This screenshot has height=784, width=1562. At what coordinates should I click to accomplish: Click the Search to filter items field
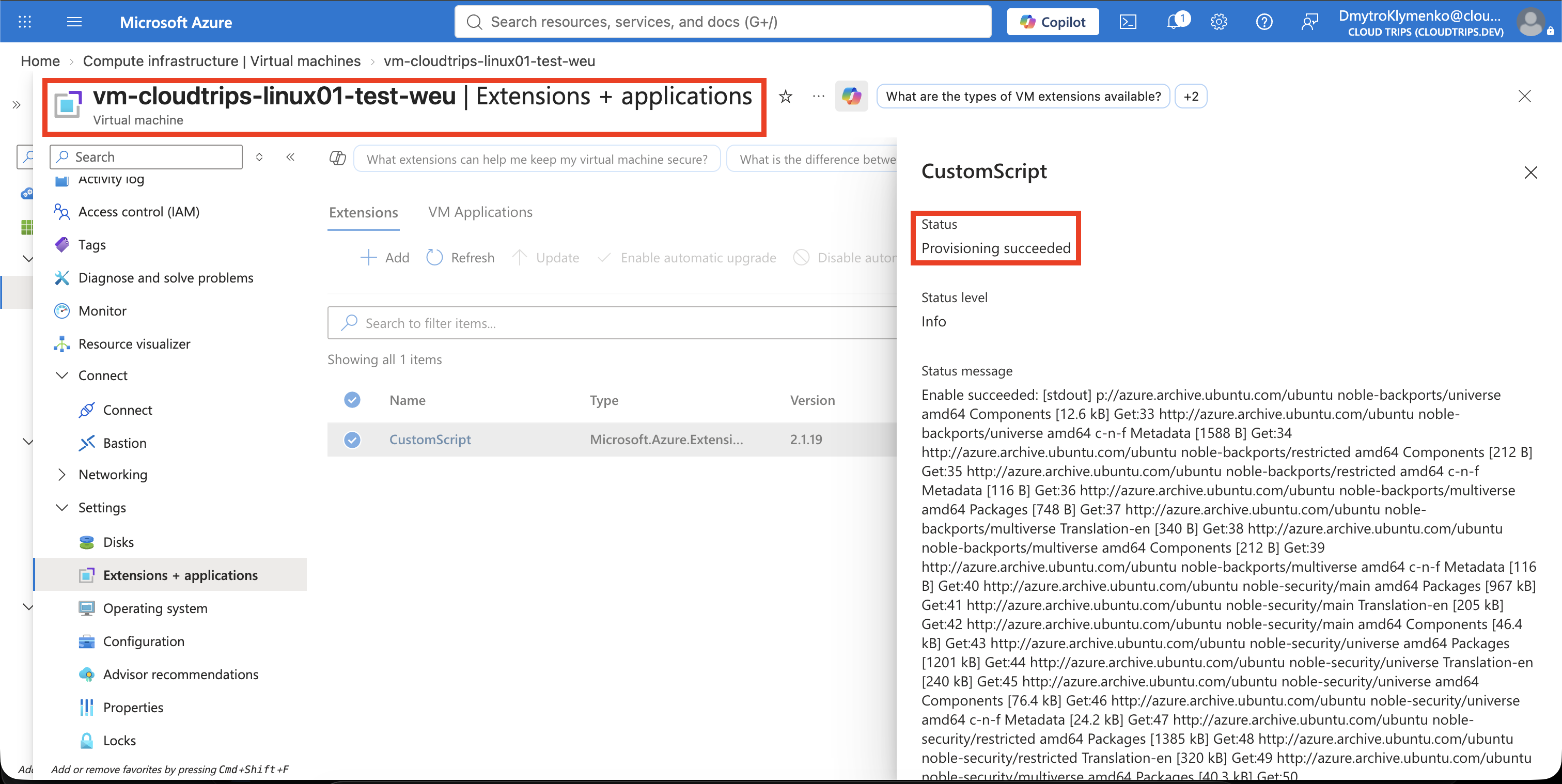pos(612,323)
